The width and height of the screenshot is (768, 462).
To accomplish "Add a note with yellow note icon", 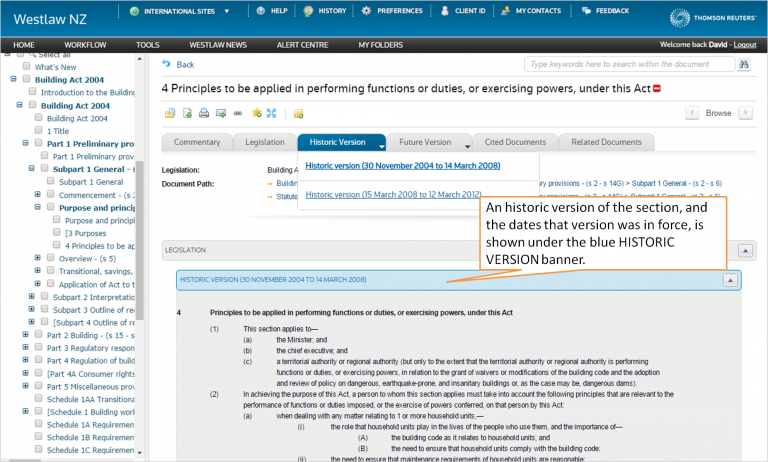I will 298,114.
